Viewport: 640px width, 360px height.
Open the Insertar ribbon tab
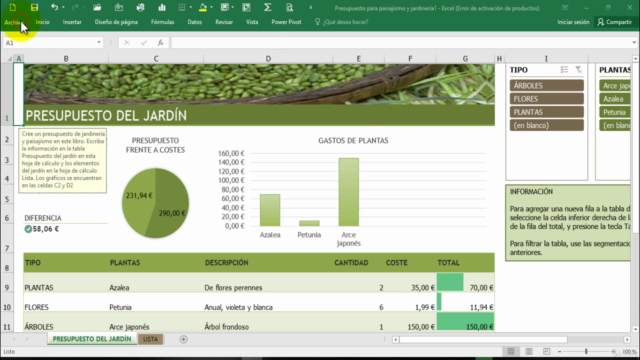pyautogui.click(x=72, y=22)
